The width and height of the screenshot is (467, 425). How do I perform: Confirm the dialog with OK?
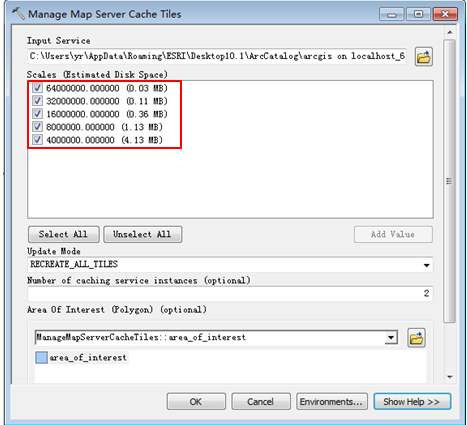coord(196,402)
